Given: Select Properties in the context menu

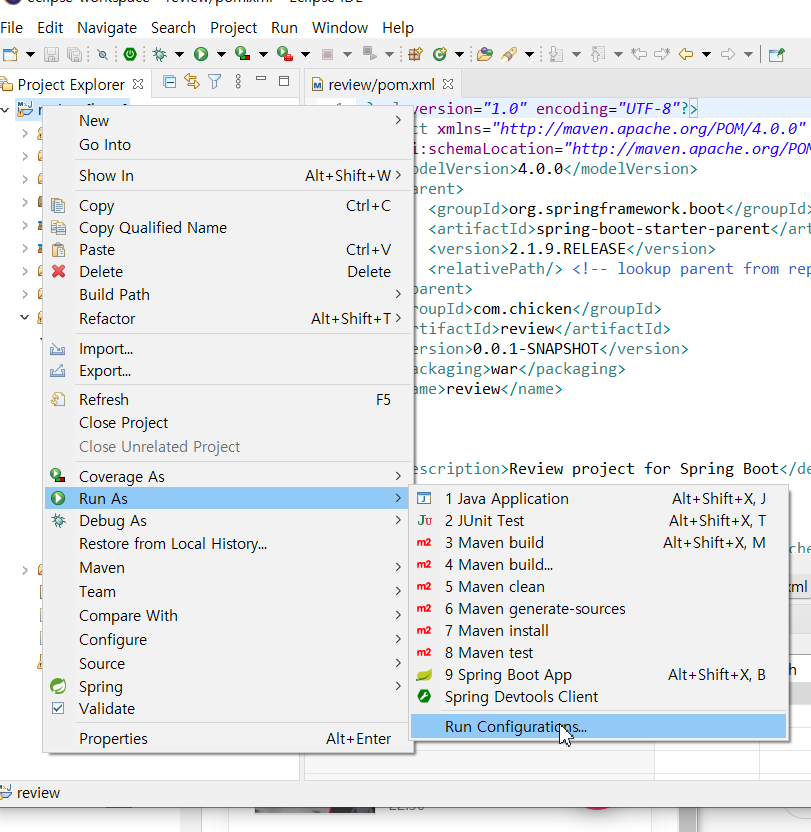Looking at the screenshot, I should [x=227, y=738].
